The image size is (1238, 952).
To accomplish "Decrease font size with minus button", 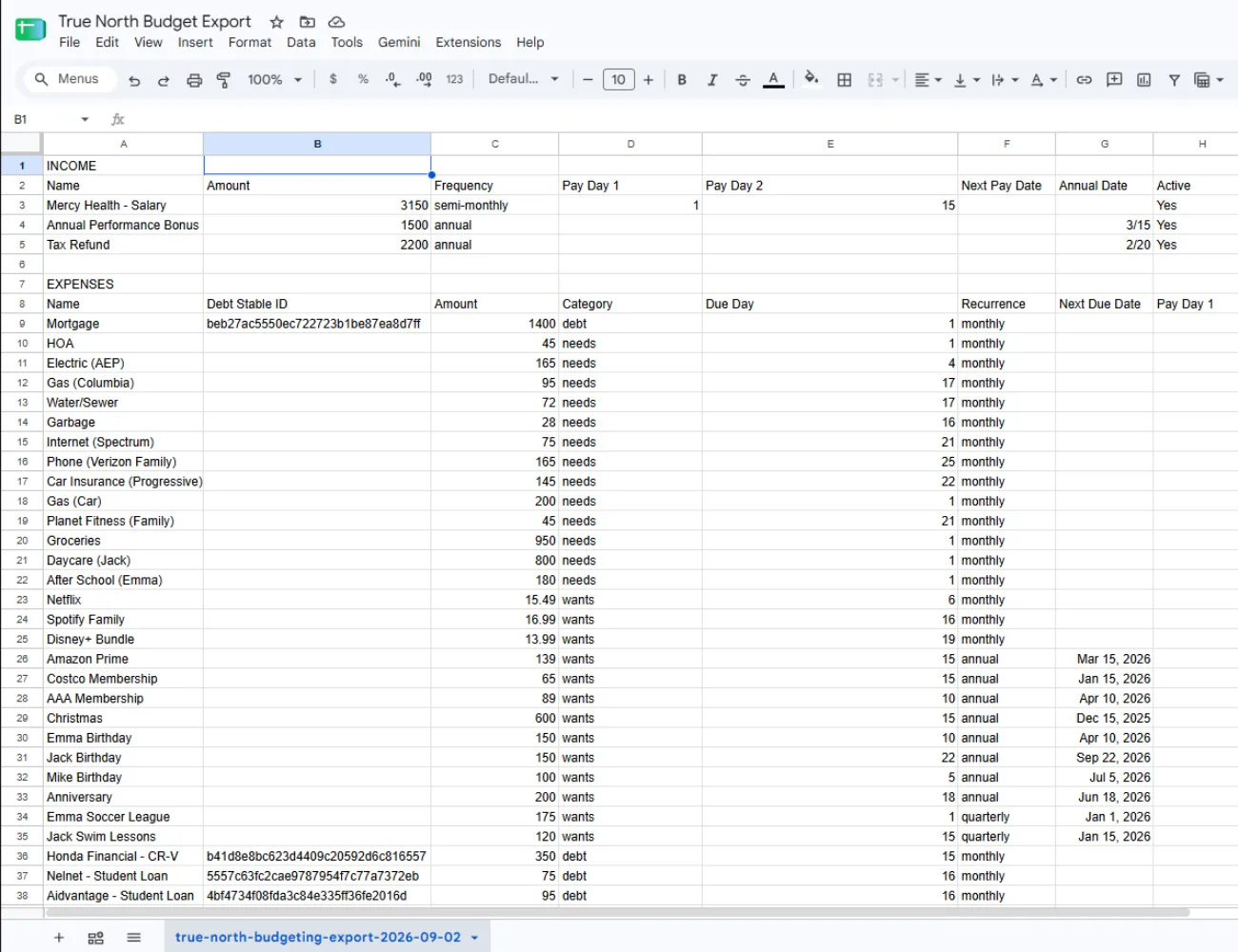I will tap(588, 80).
